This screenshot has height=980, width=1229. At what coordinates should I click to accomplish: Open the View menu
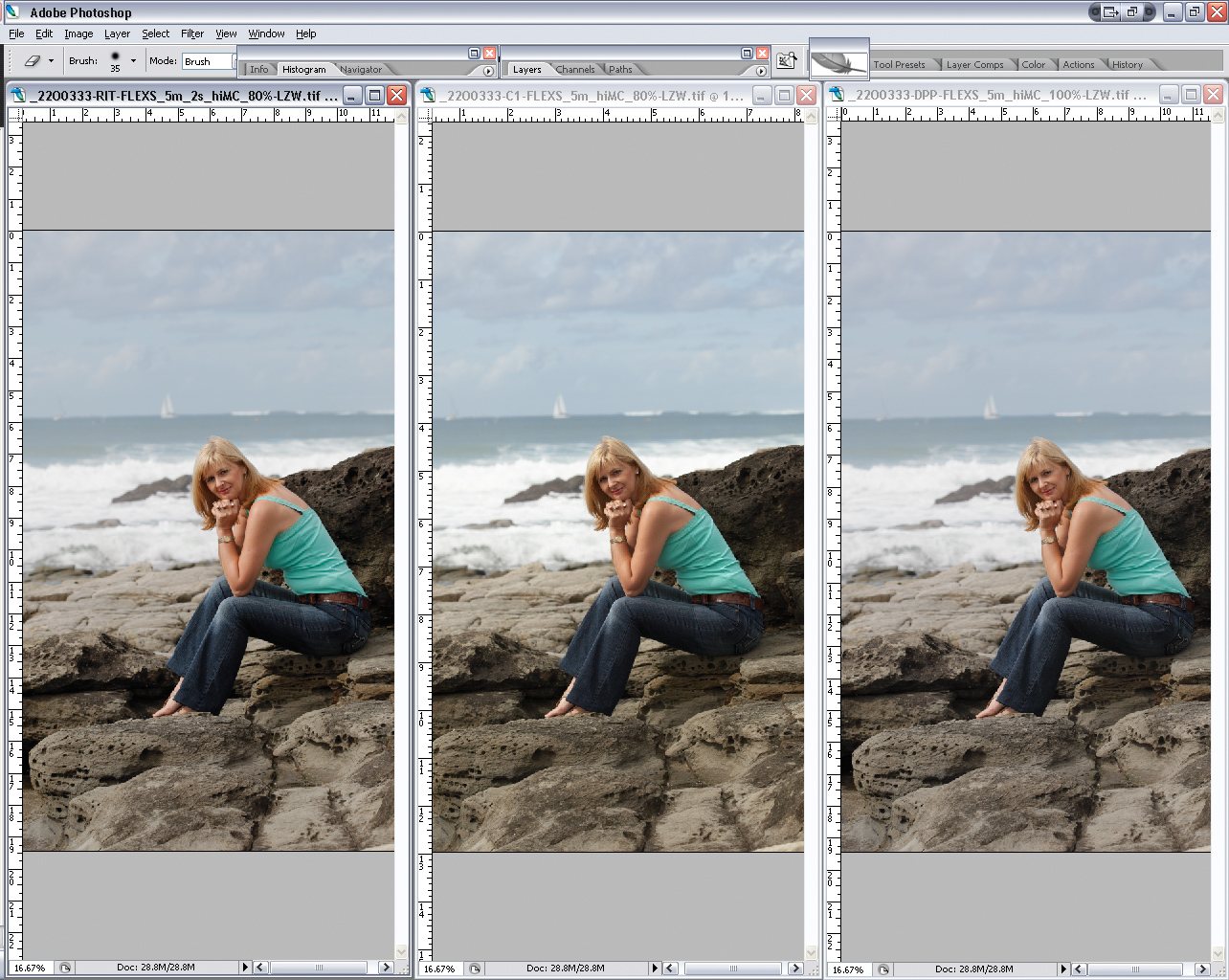[x=226, y=33]
